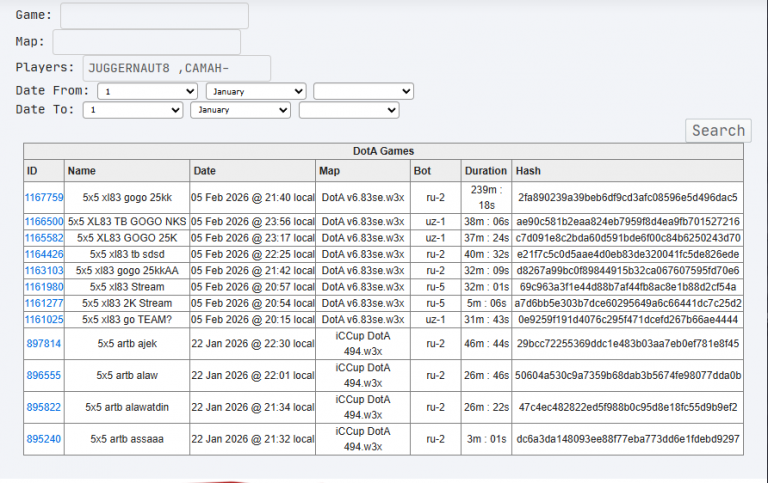Expand the Date To year dropdown
The height and width of the screenshot is (483, 768).
pos(349,110)
